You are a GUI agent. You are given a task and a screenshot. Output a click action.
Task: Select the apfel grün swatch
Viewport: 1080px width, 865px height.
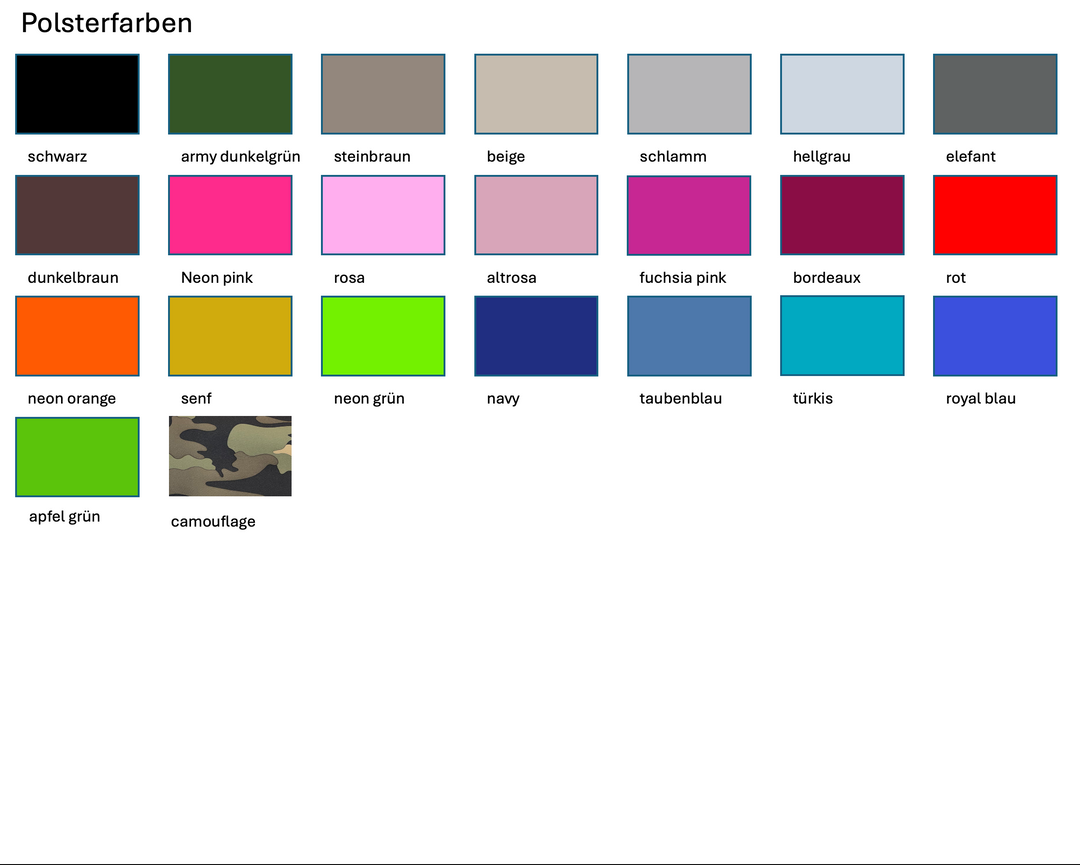[77, 457]
